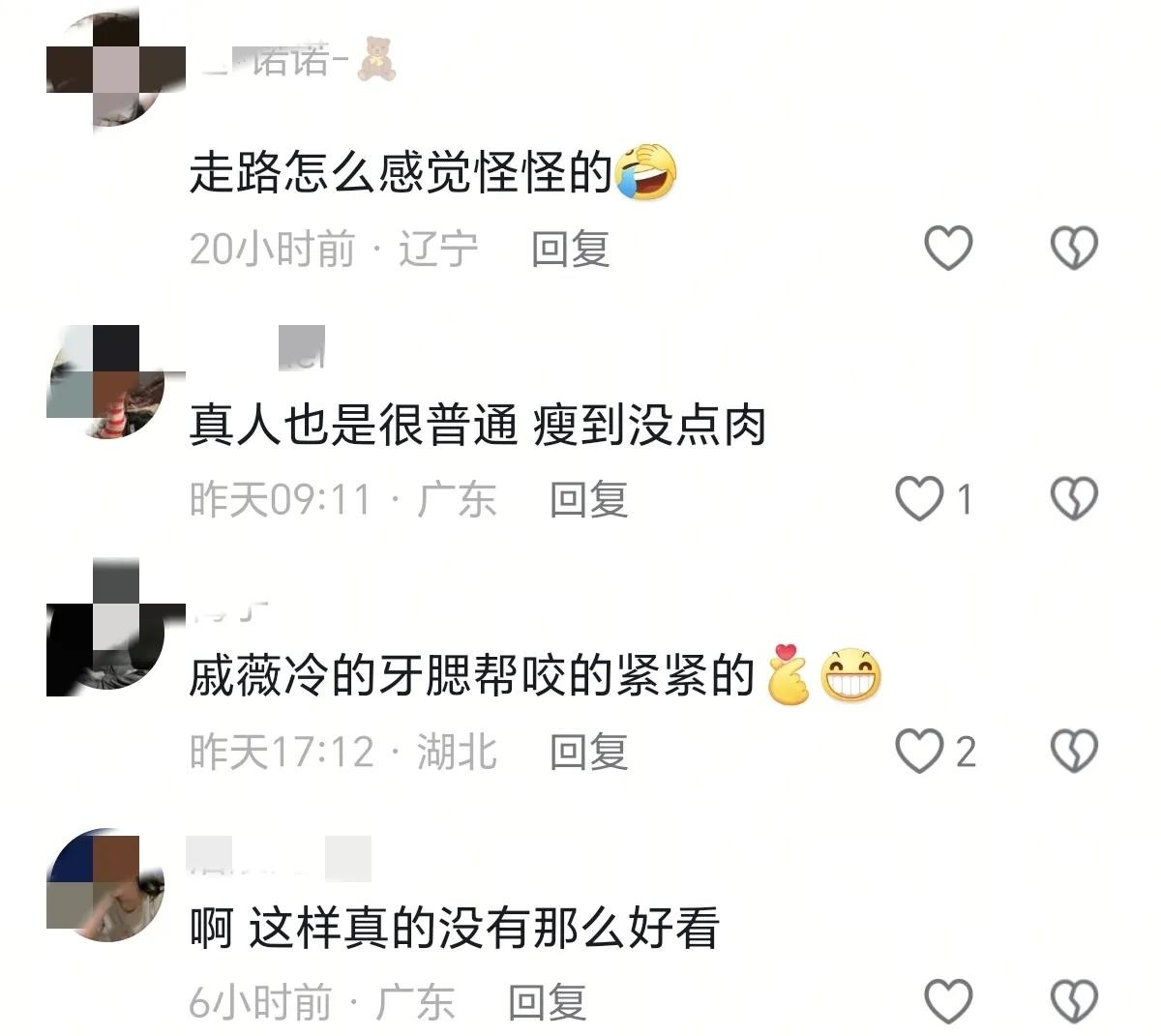1161x1036 pixels.
Task: Reply to the 6小时前 广东 comment
Action: pos(547,1002)
